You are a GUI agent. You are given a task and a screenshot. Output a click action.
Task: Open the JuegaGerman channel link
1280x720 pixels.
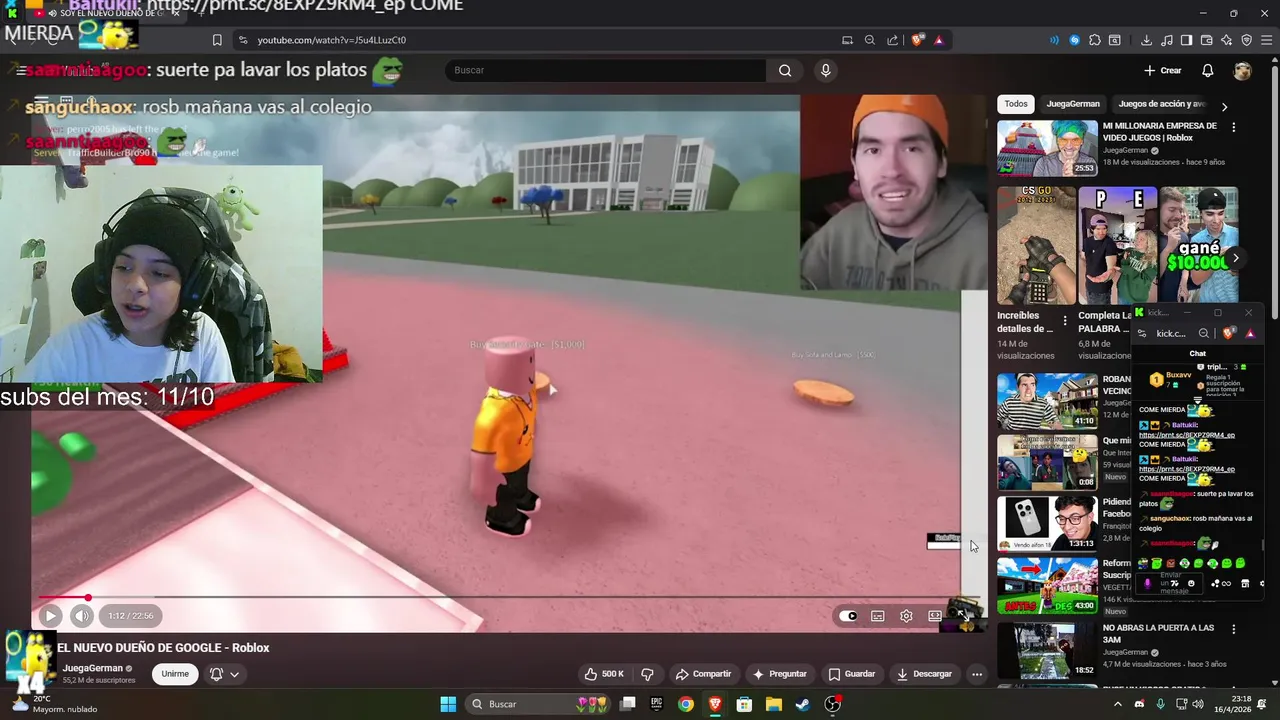tap(93, 668)
